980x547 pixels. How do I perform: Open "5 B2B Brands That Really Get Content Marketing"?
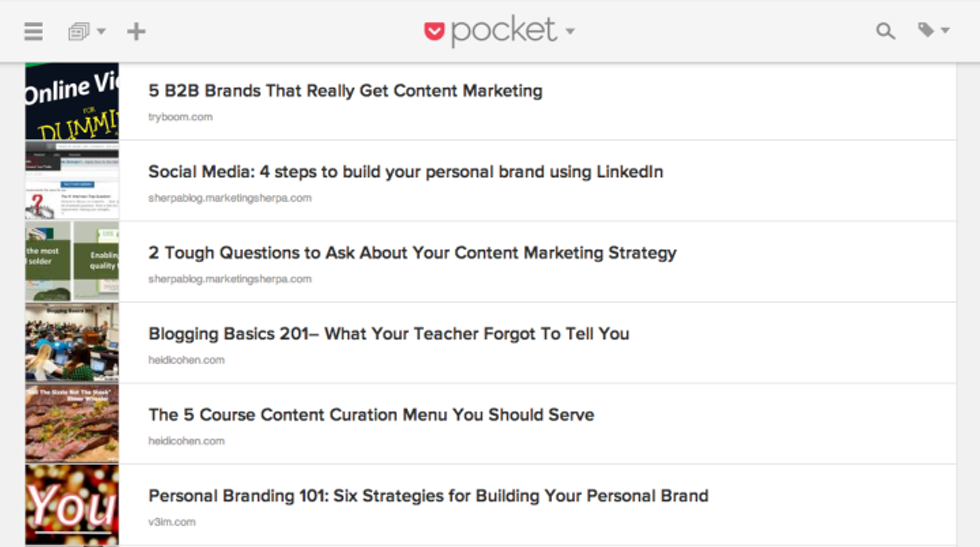(x=345, y=91)
